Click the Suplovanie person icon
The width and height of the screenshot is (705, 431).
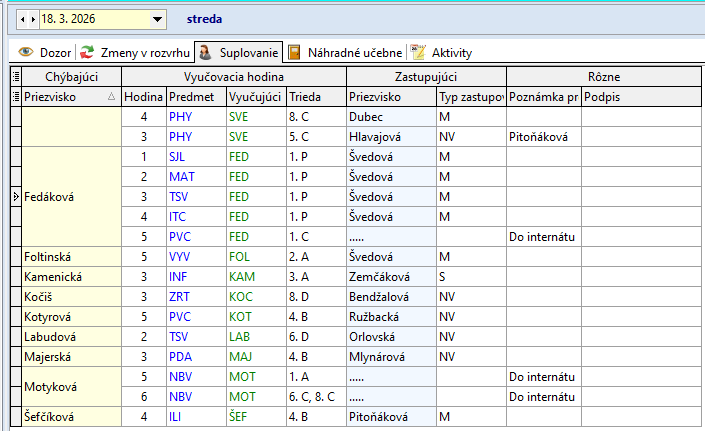coord(204,52)
